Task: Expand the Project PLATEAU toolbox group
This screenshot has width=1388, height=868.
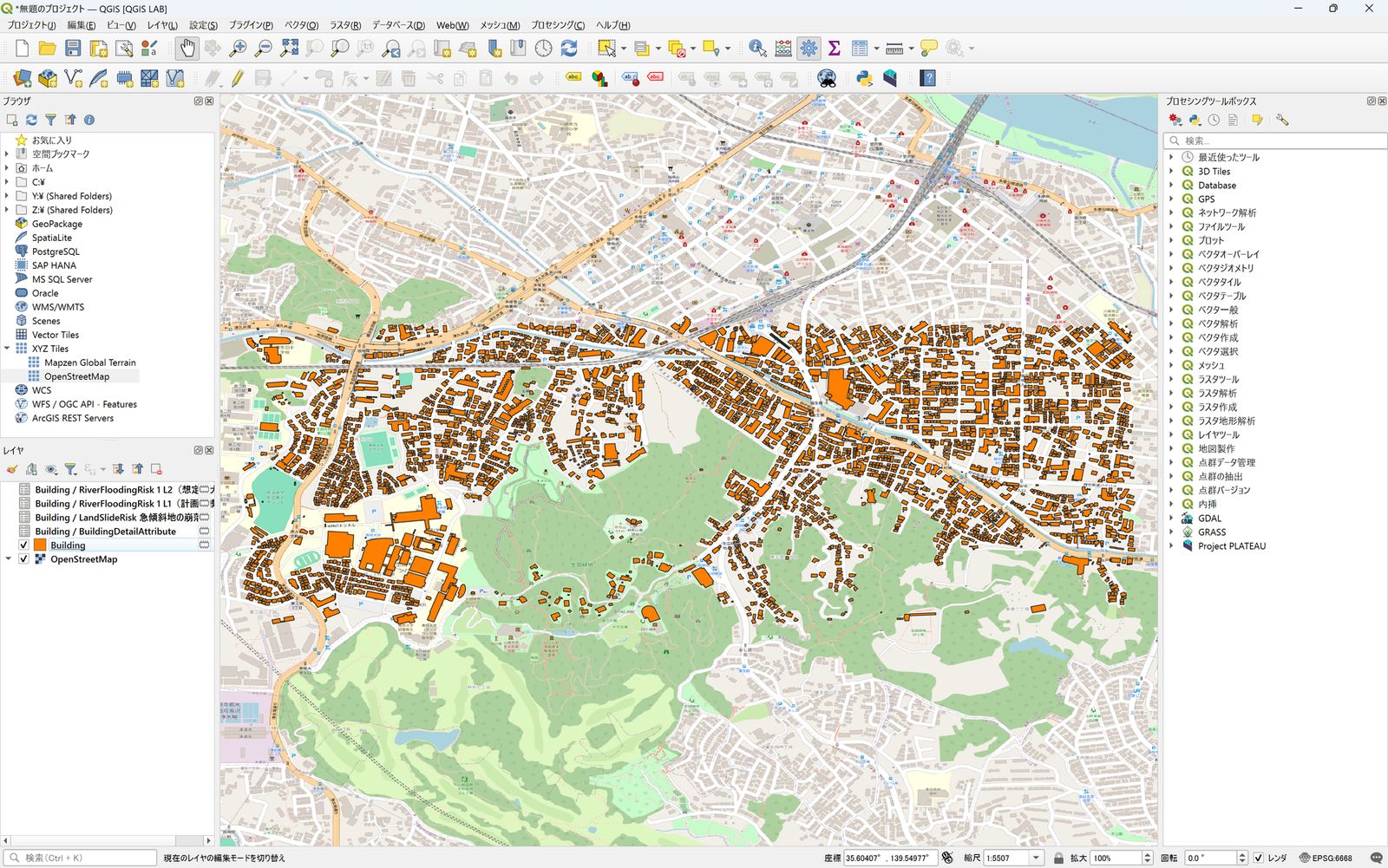Action: click(1171, 546)
